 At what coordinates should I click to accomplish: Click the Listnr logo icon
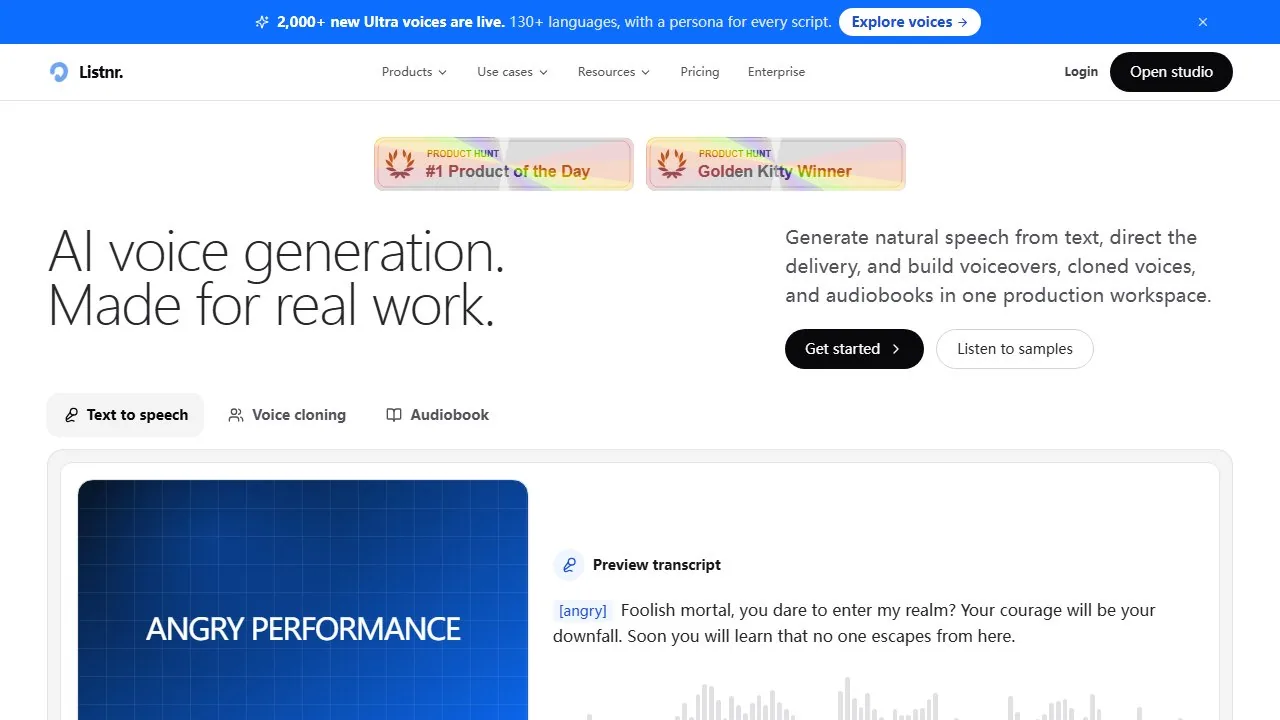tap(59, 72)
